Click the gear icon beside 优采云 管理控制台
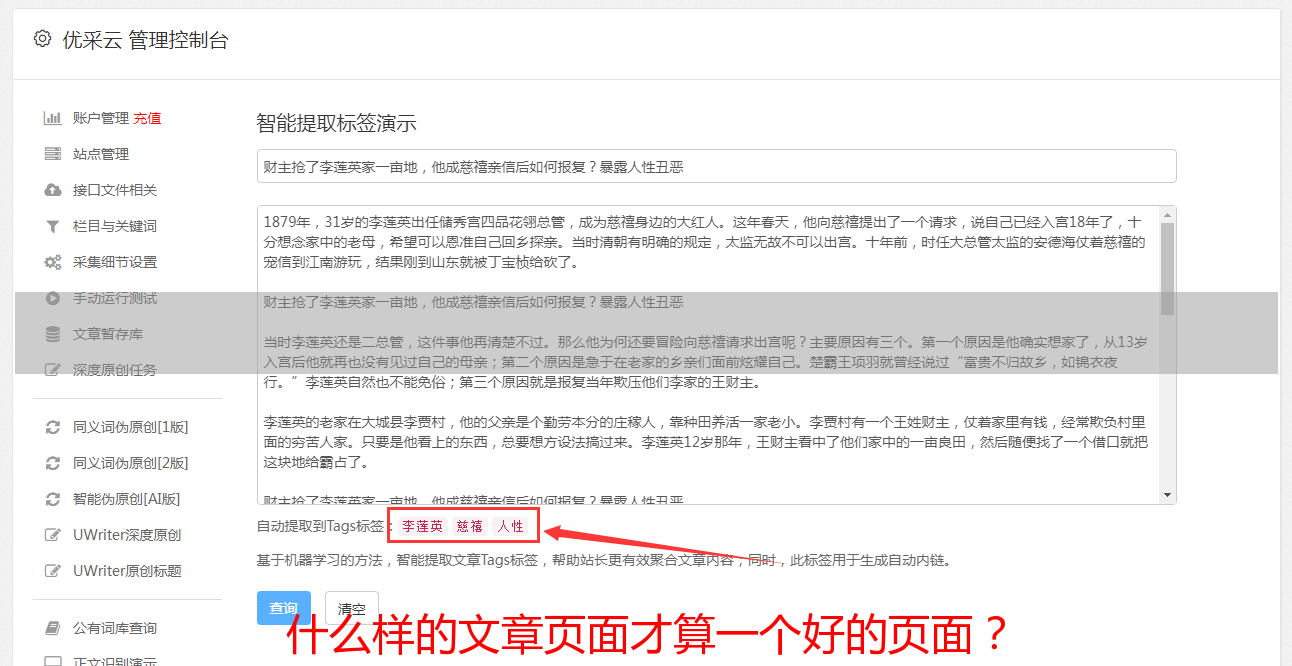1292x666 pixels. click(x=42, y=39)
